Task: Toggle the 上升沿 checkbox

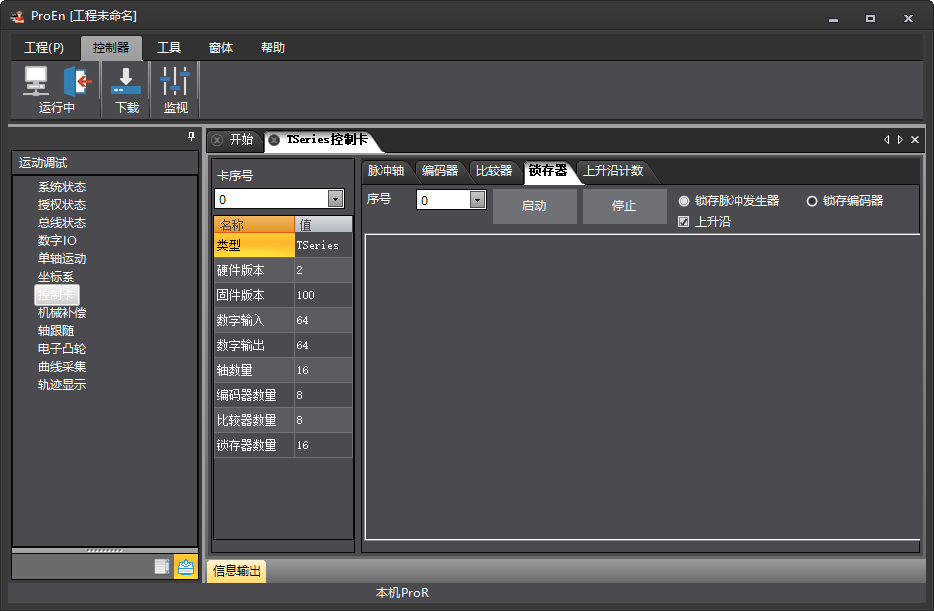Action: (684, 222)
